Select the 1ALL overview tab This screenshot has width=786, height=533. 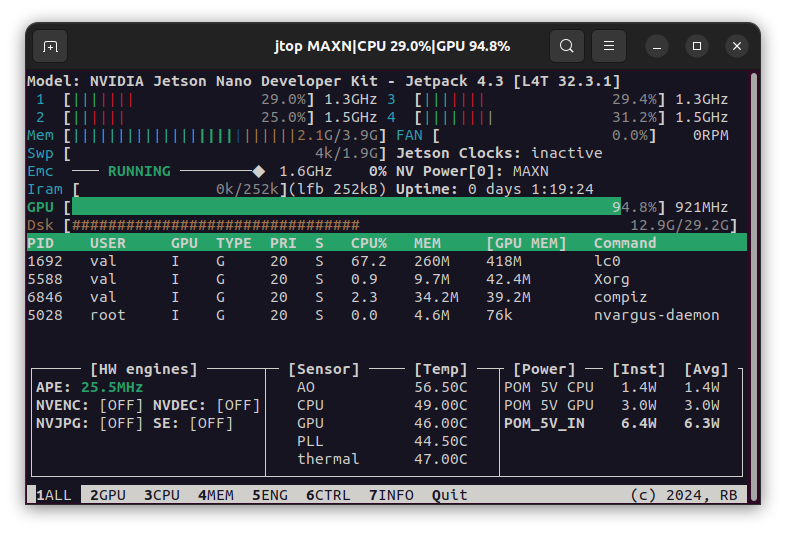point(53,495)
